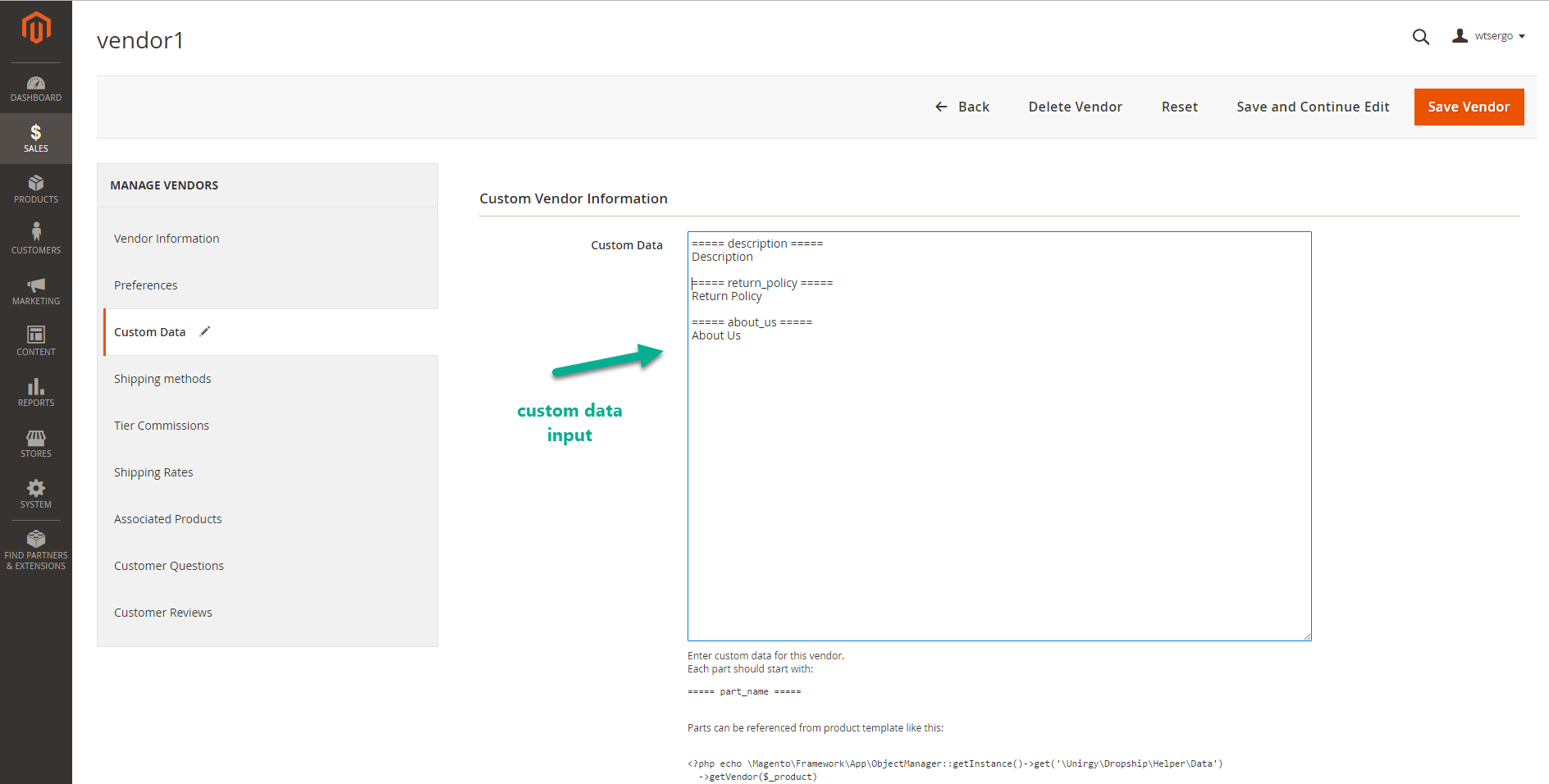Click the 'Parts can be referenced' note

click(x=816, y=728)
